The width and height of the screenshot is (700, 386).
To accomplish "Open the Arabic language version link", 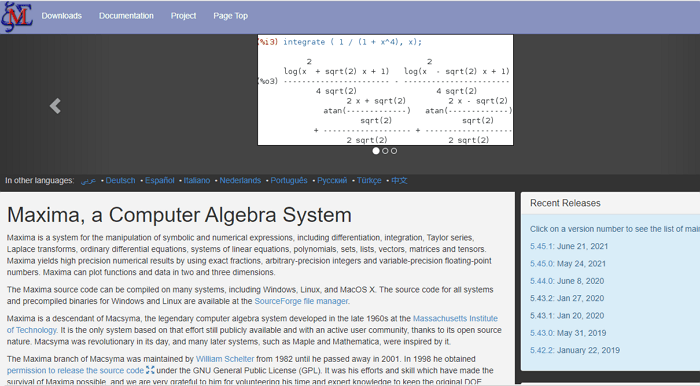I will point(88,180).
